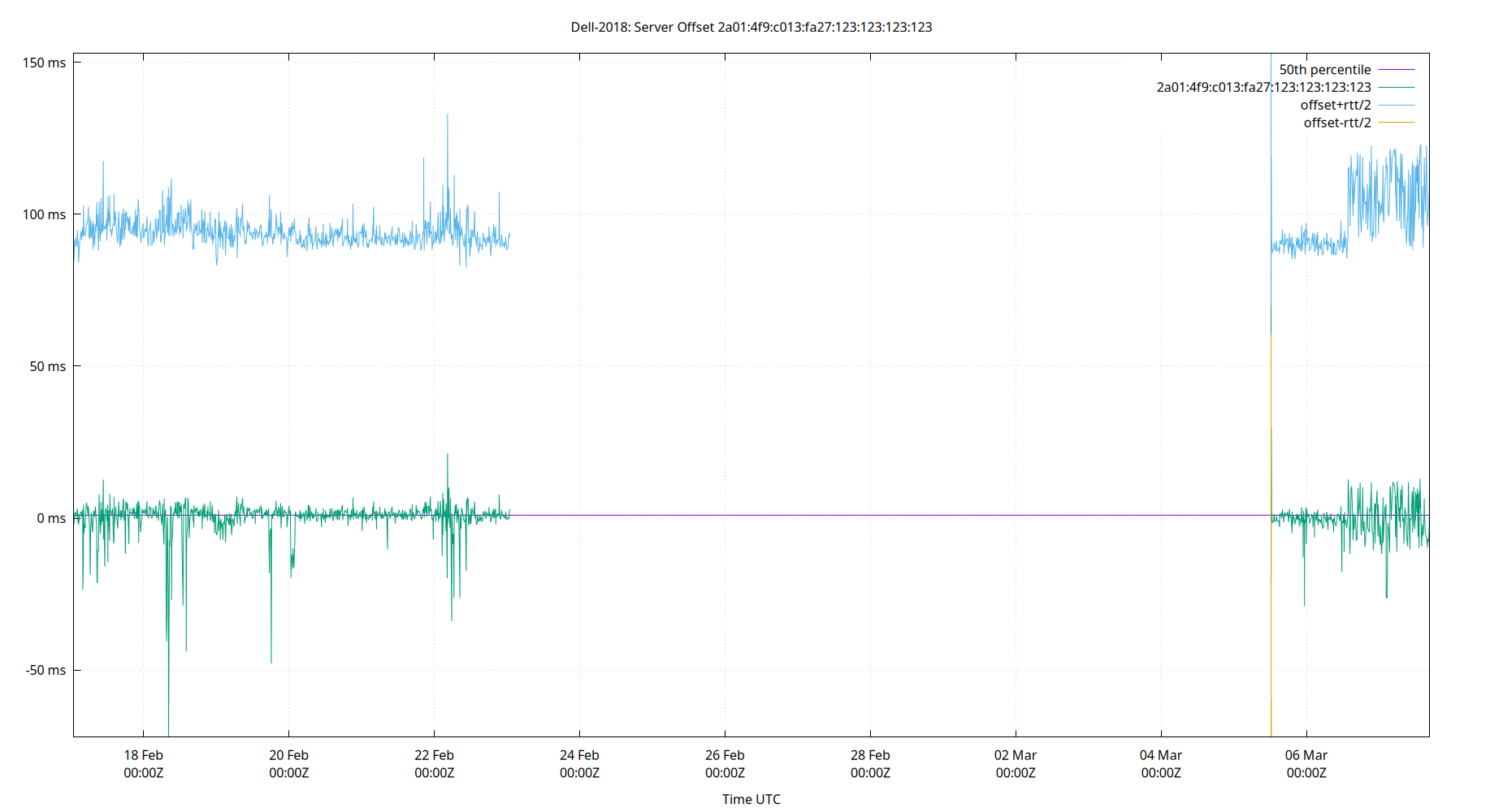The height and width of the screenshot is (812, 1503).
Task: Click the Time UTC axis label
Action: click(750, 799)
